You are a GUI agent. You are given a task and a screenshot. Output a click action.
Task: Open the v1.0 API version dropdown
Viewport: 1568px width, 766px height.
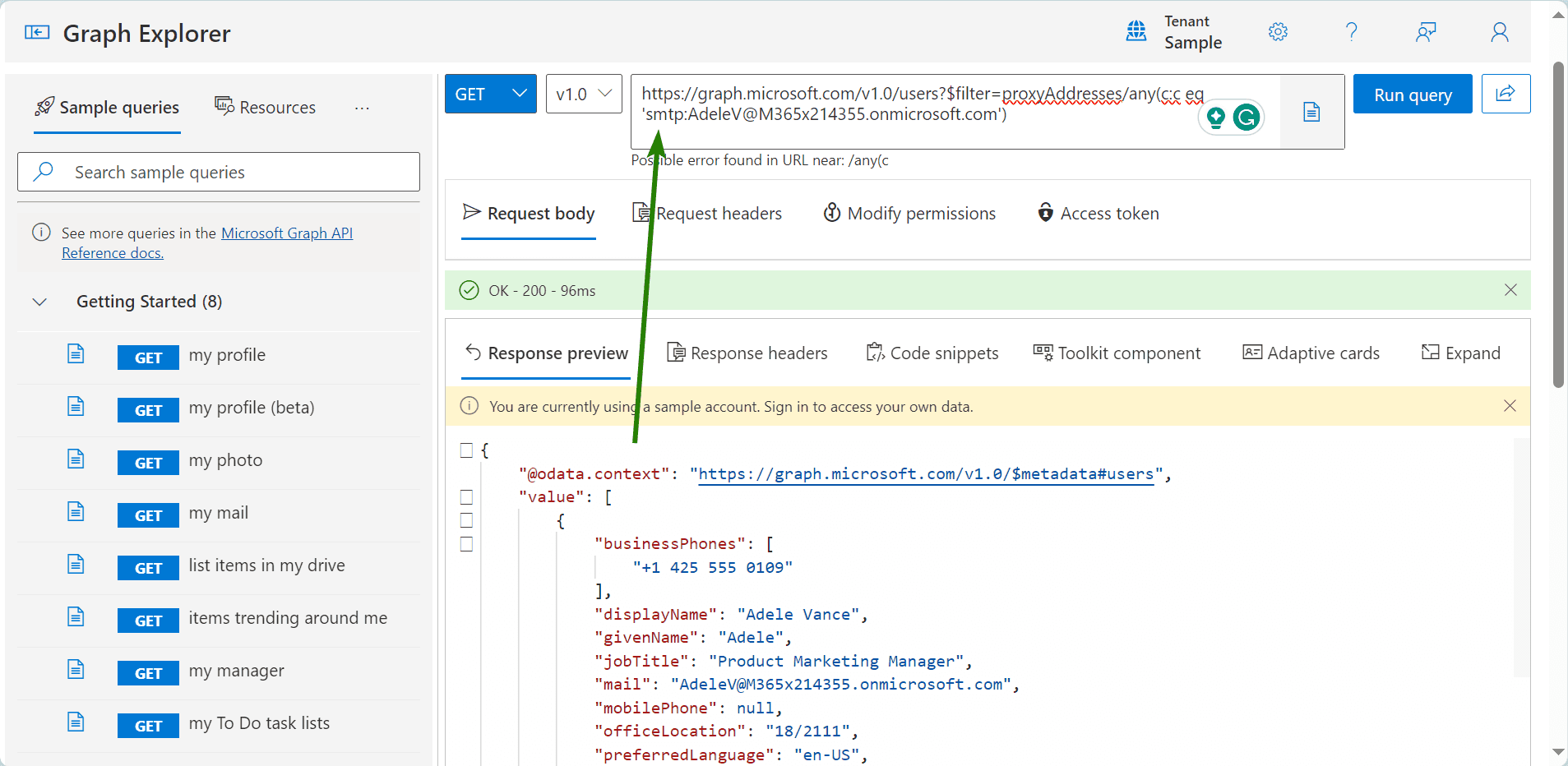[x=584, y=94]
